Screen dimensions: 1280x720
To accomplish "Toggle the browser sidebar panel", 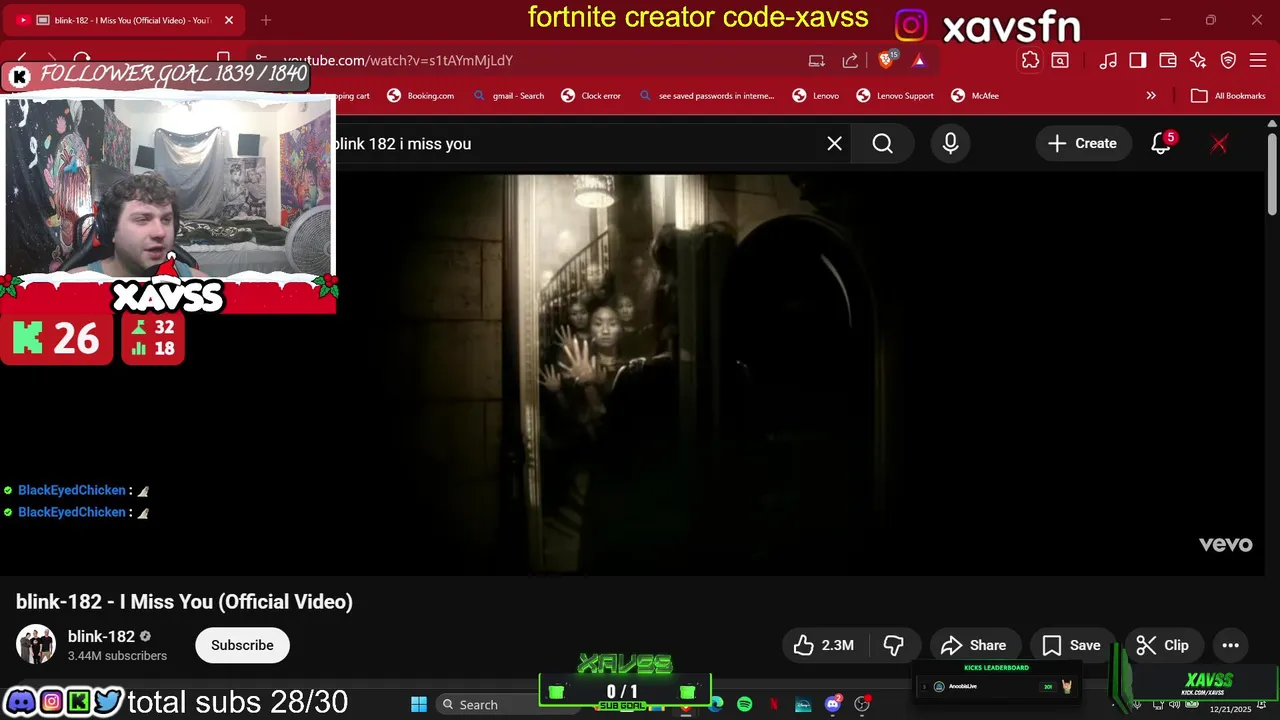I will [x=1138, y=60].
